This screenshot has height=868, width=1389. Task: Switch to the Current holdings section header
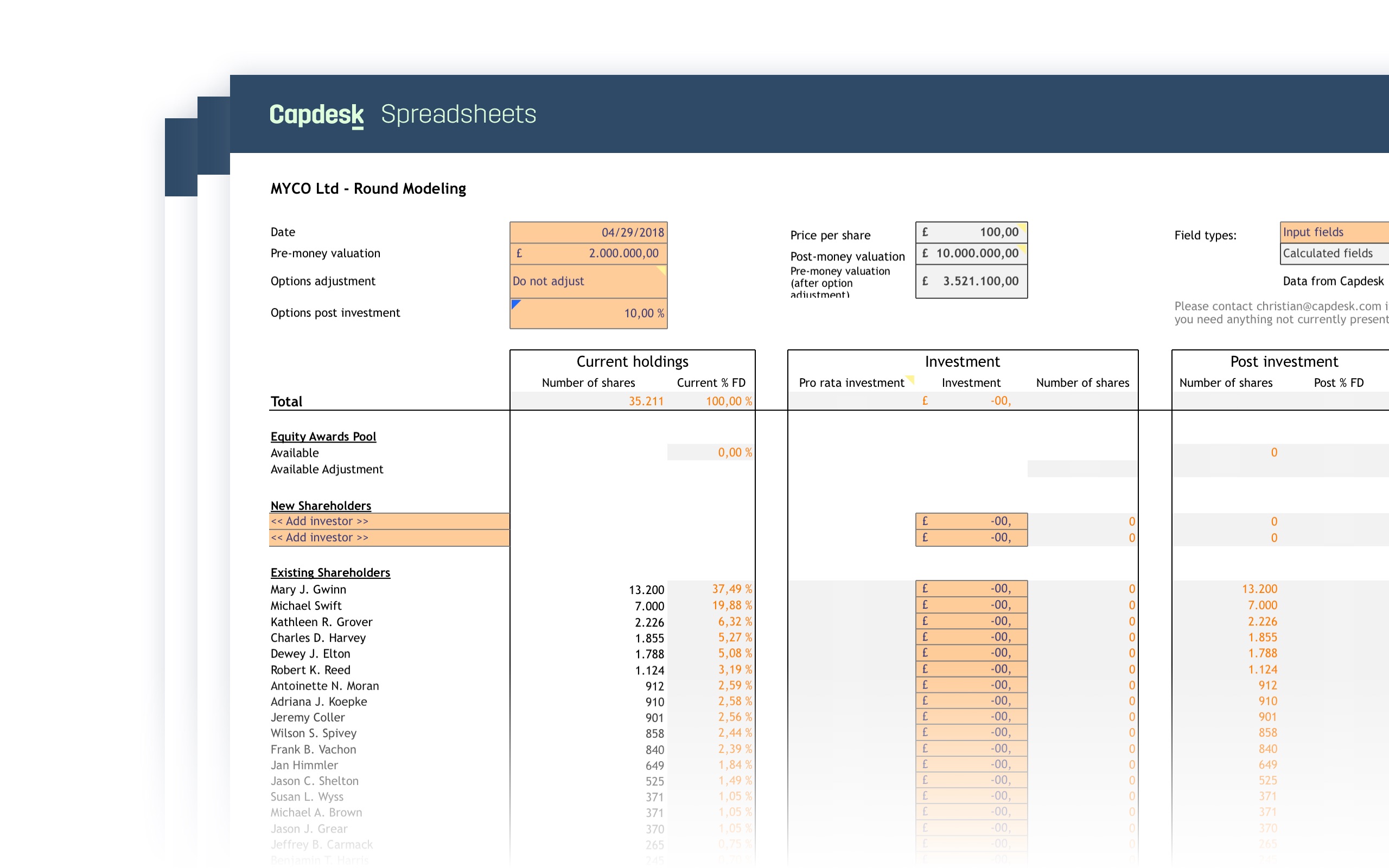[632, 361]
